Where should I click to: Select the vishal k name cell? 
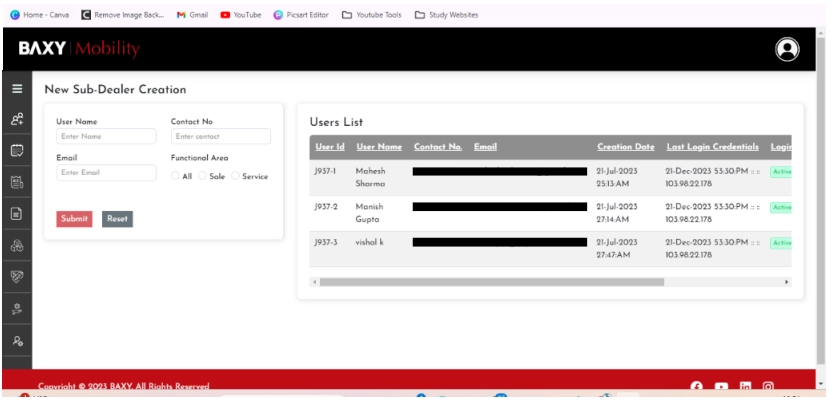[x=370, y=242]
